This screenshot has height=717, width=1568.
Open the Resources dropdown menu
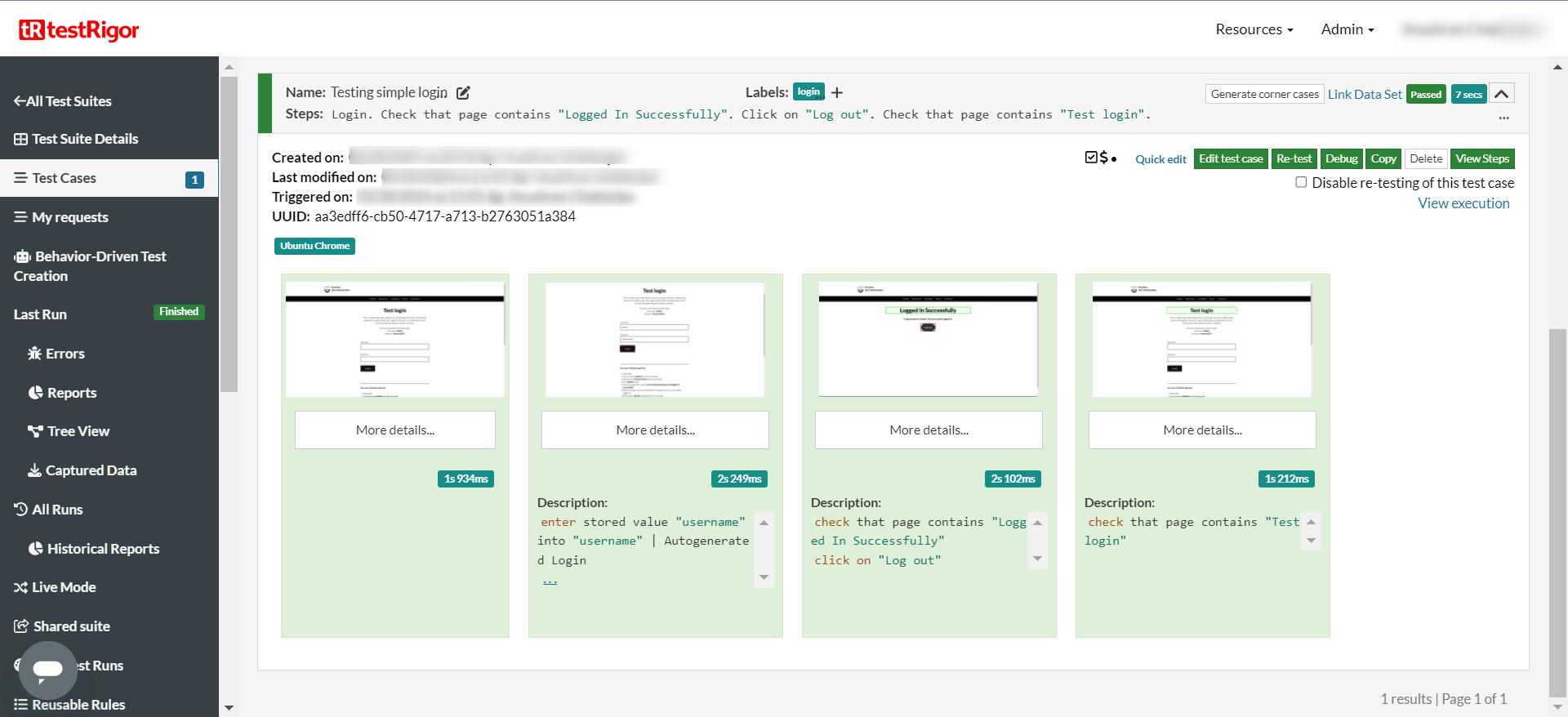(x=1254, y=29)
